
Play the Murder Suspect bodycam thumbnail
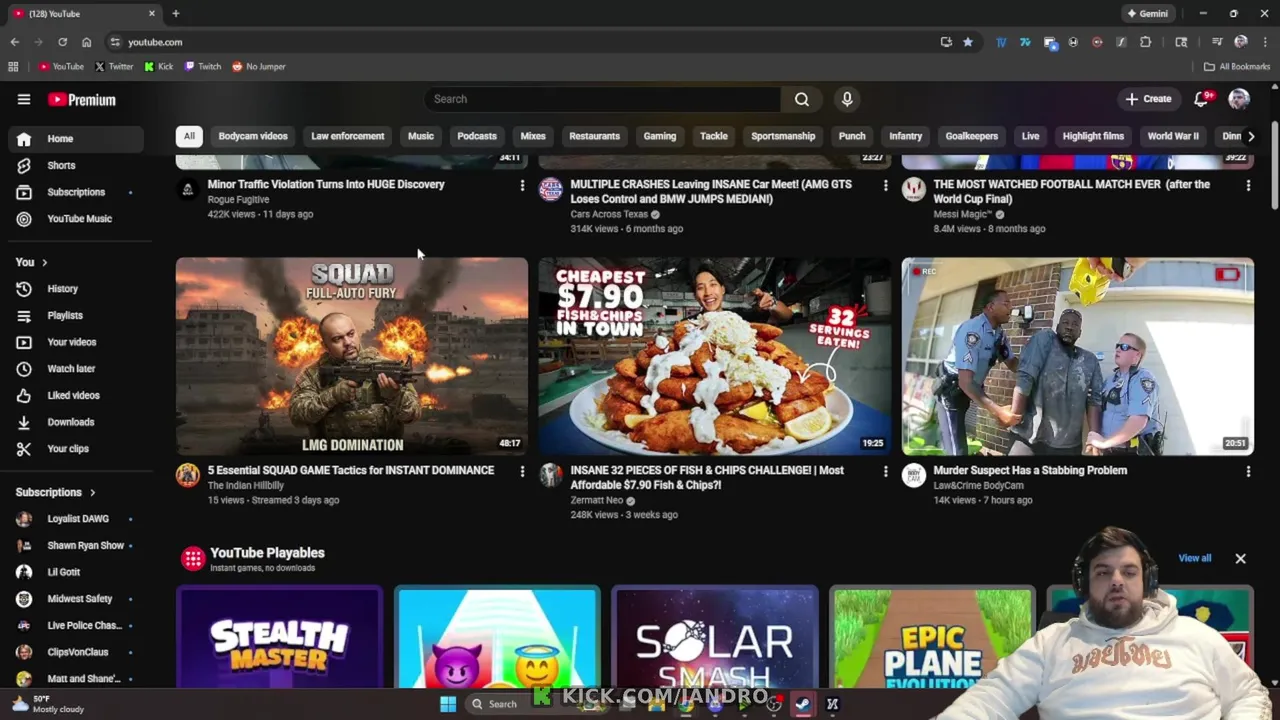1077,356
